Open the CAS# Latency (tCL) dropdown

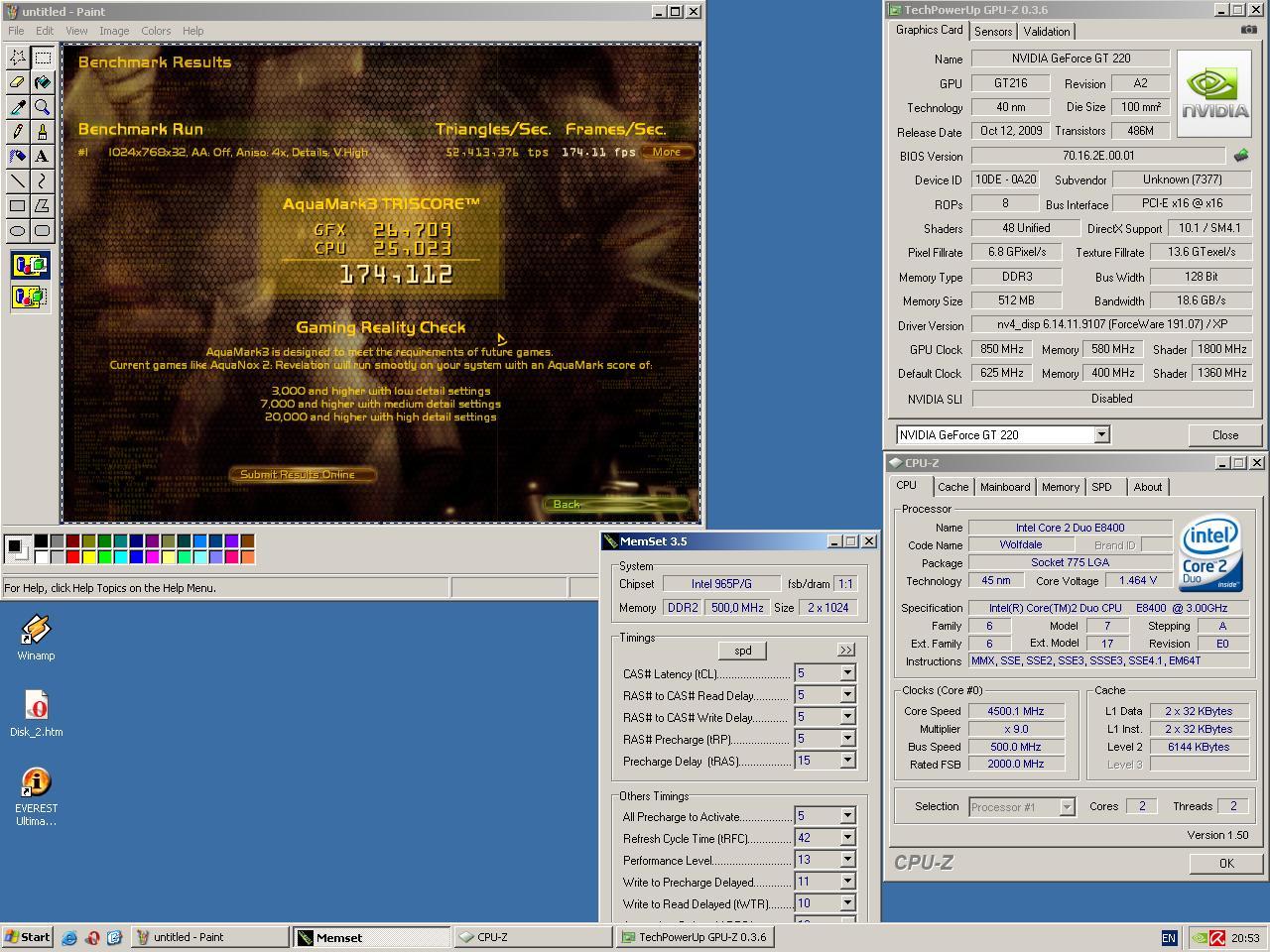point(847,673)
